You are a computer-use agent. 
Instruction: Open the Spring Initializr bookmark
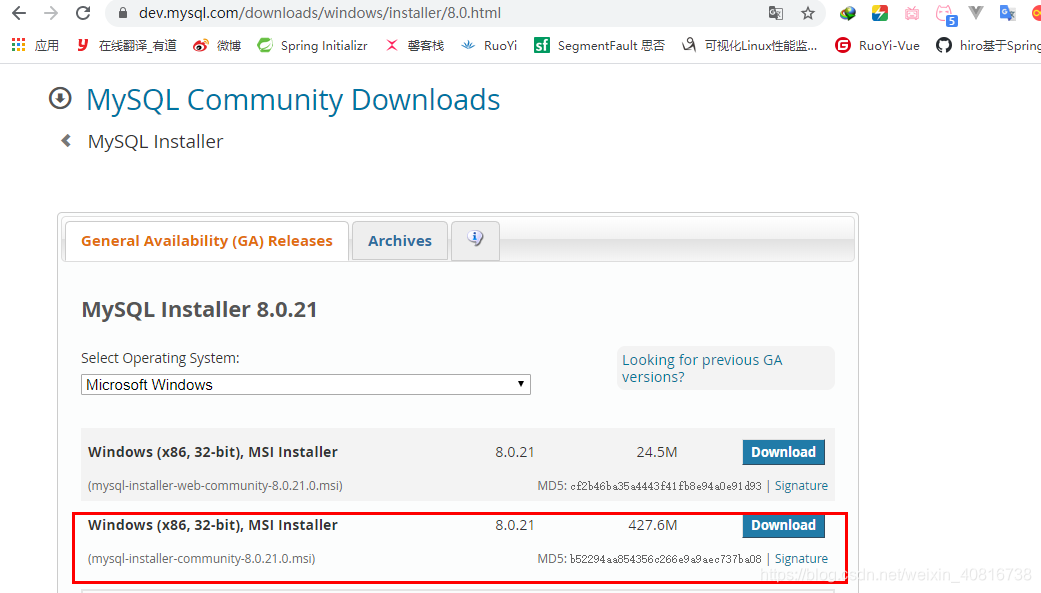pos(313,45)
